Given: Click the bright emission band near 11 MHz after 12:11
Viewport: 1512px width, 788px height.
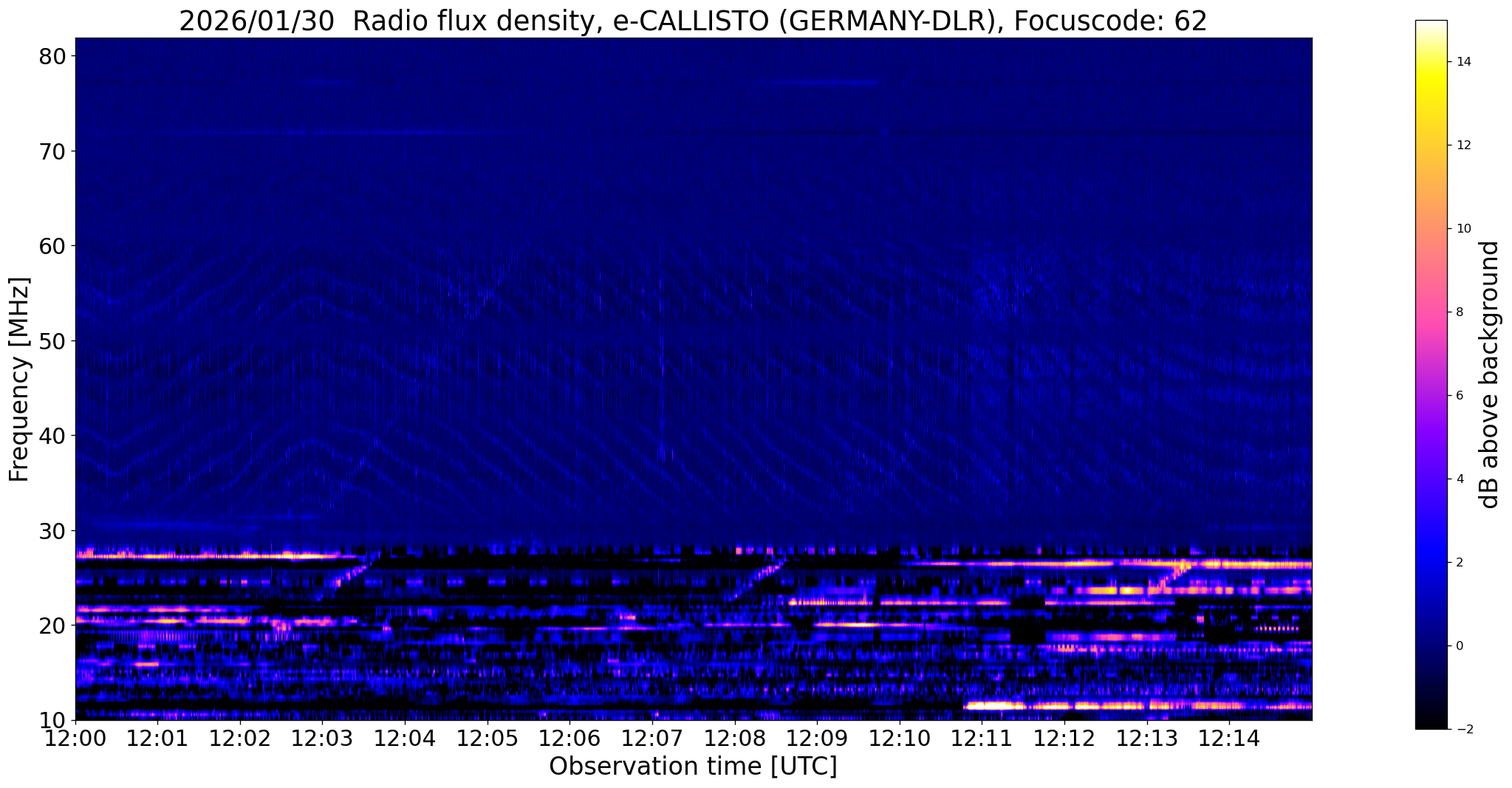Looking at the screenshot, I should (x=1138, y=706).
